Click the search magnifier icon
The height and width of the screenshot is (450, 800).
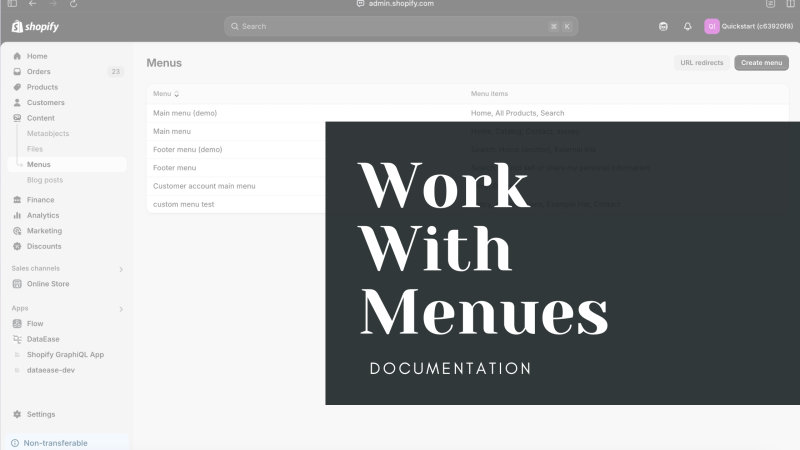coord(235,27)
